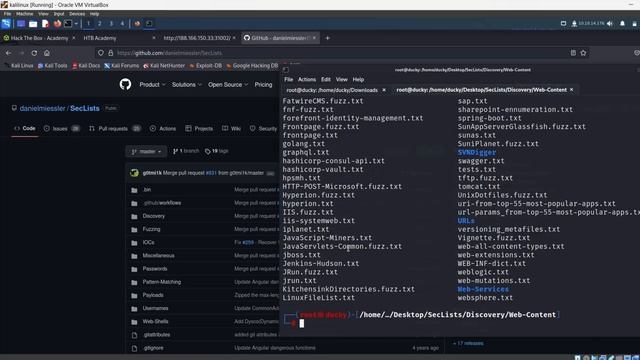Click the GitHub Octocat logo
Screen dimensions: 640x360
coord(125,84)
